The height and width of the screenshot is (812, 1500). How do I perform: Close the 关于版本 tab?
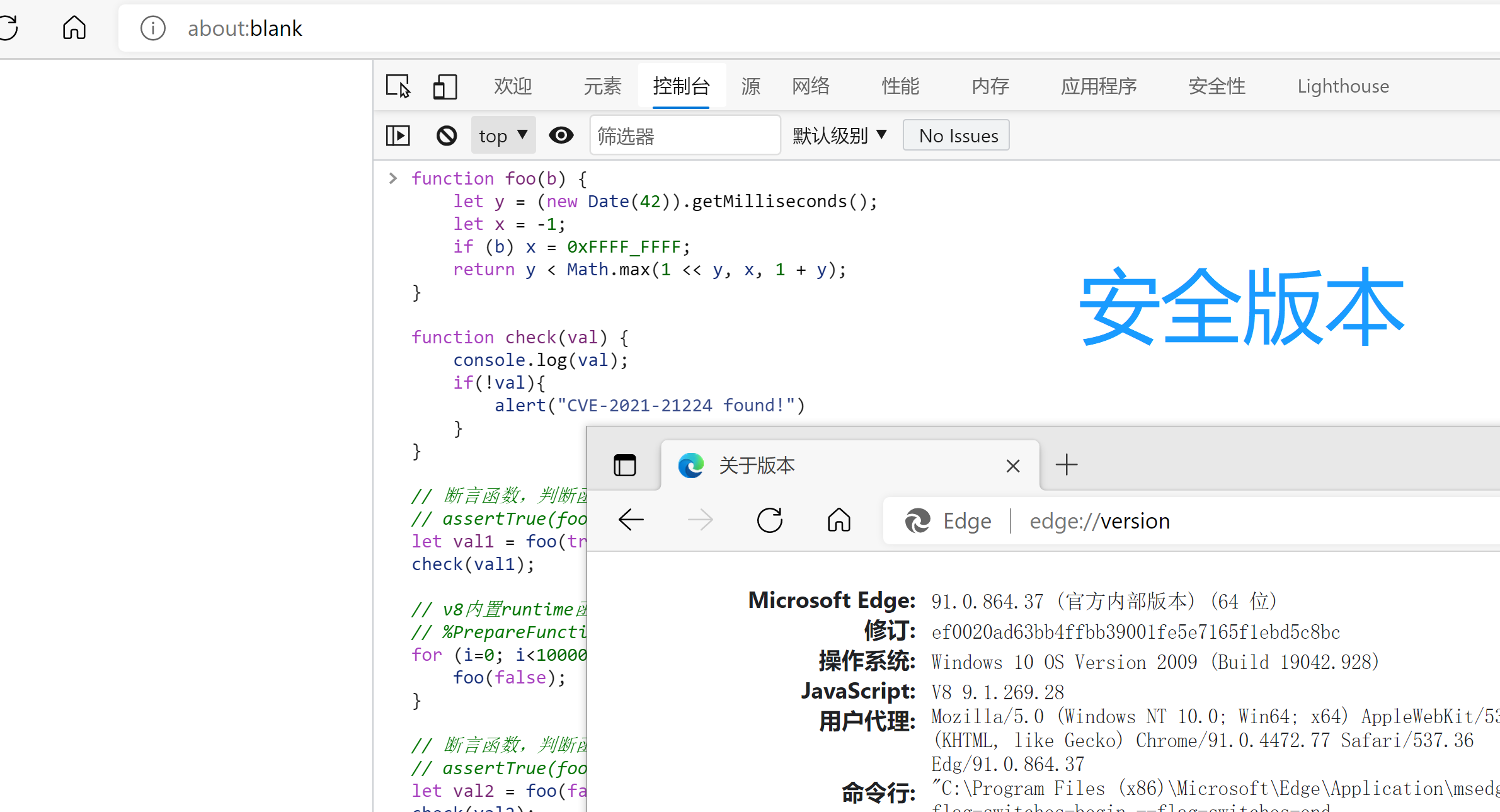[1013, 466]
